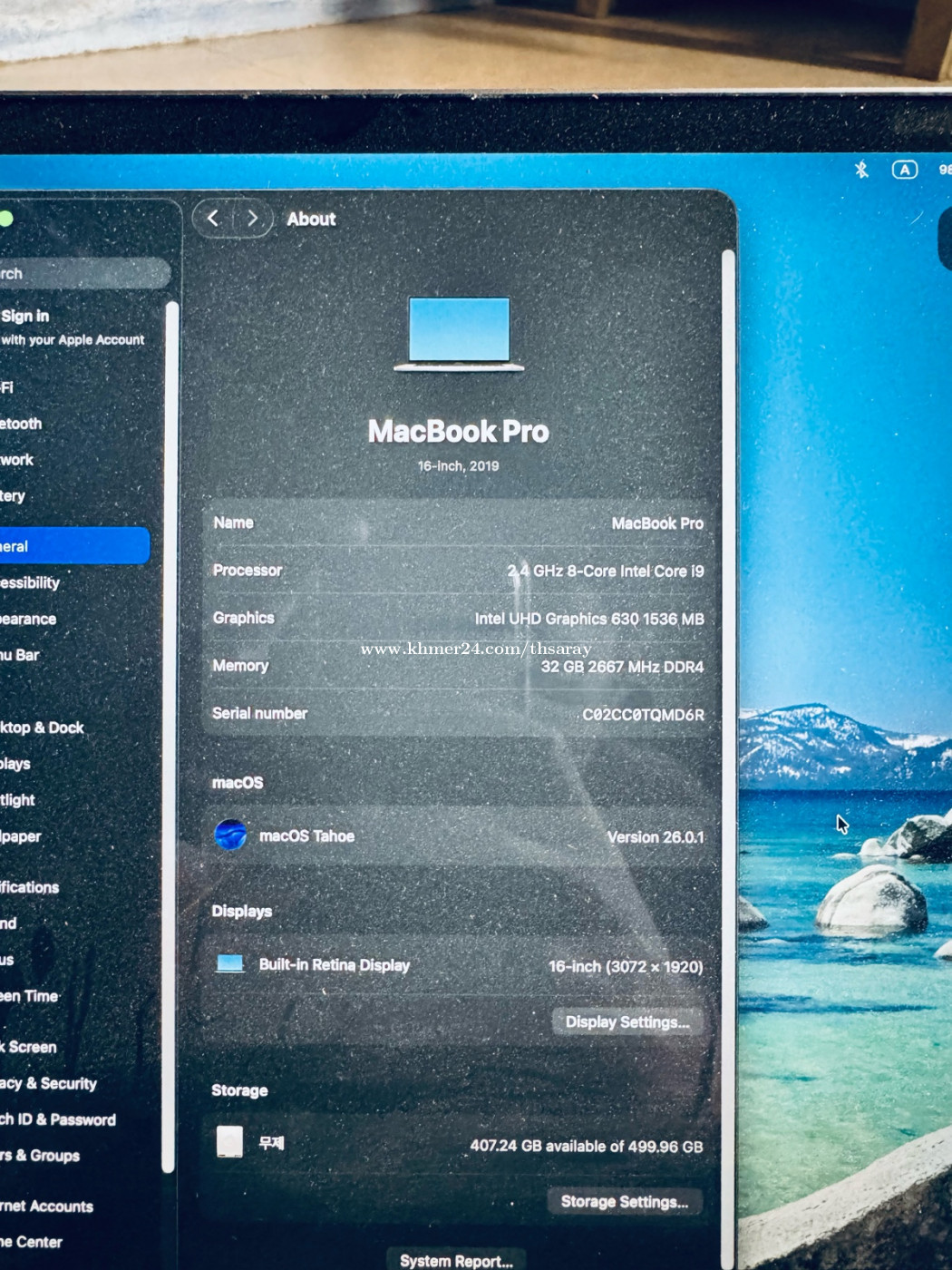Click the Bluetooth icon in menu bar
952x1270 pixels.
861,170
